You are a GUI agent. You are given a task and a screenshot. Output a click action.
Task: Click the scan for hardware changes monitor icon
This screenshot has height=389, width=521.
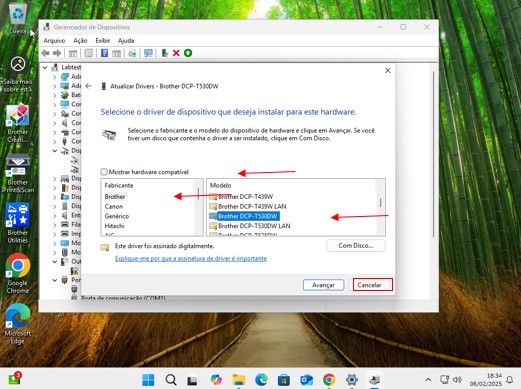click(148, 53)
